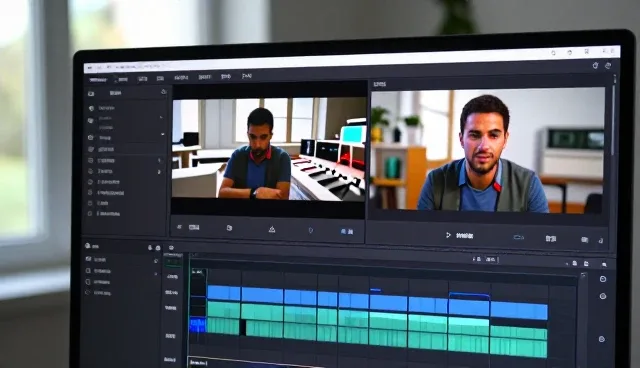Click the folder icon at left panel header
Image resolution: width=640 pixels, height=368 pixels.
coord(91,94)
